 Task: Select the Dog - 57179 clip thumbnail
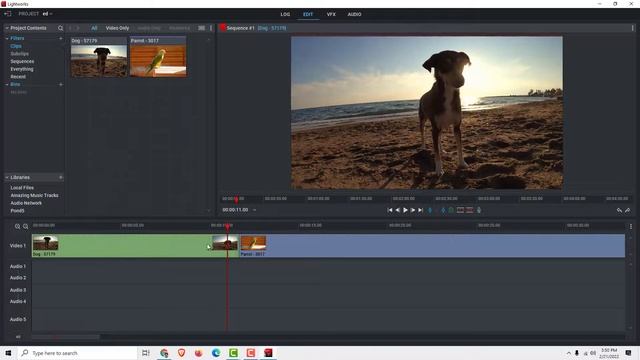(99, 57)
